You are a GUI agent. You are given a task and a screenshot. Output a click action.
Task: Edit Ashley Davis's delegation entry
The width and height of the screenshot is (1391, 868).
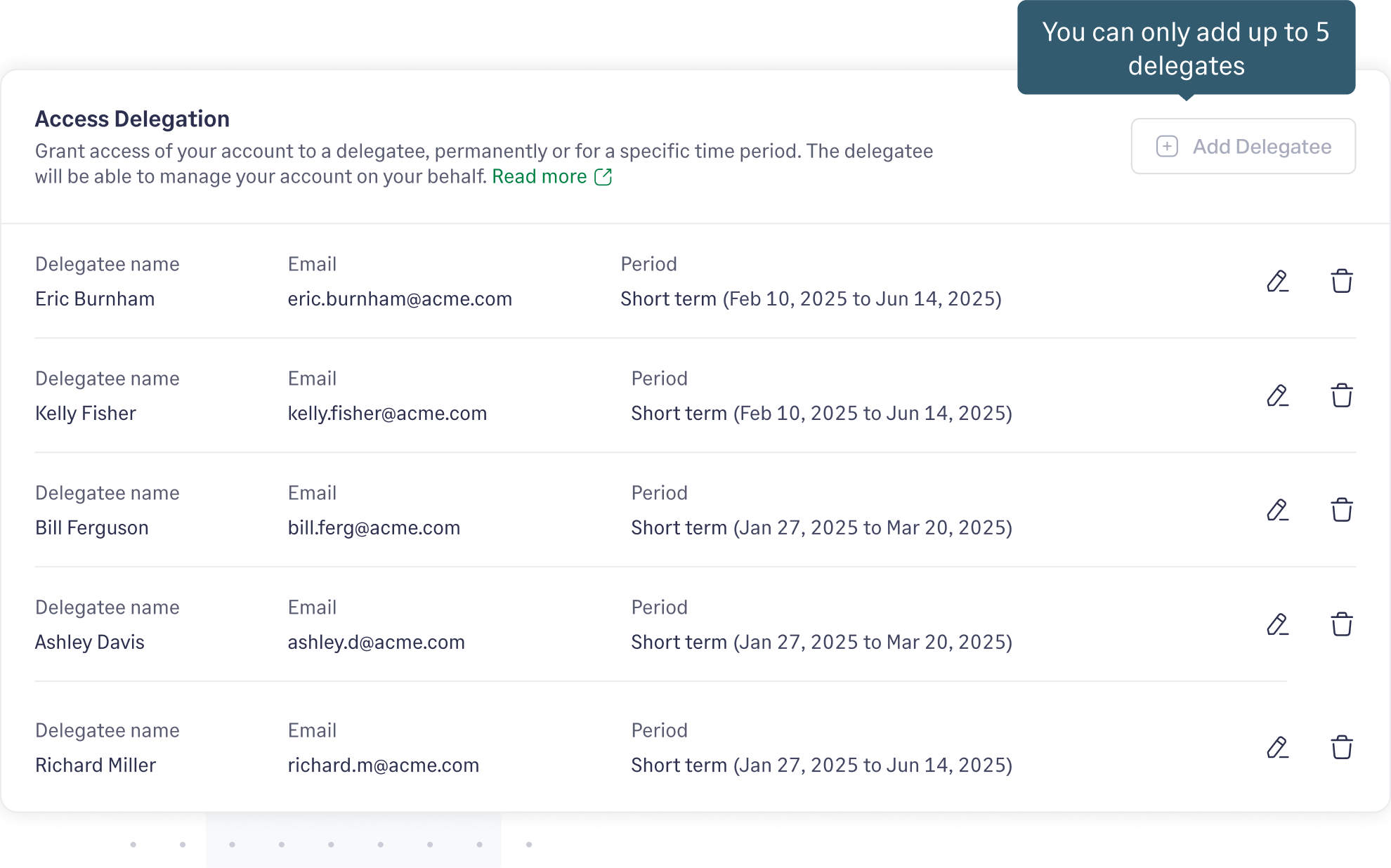point(1278,624)
